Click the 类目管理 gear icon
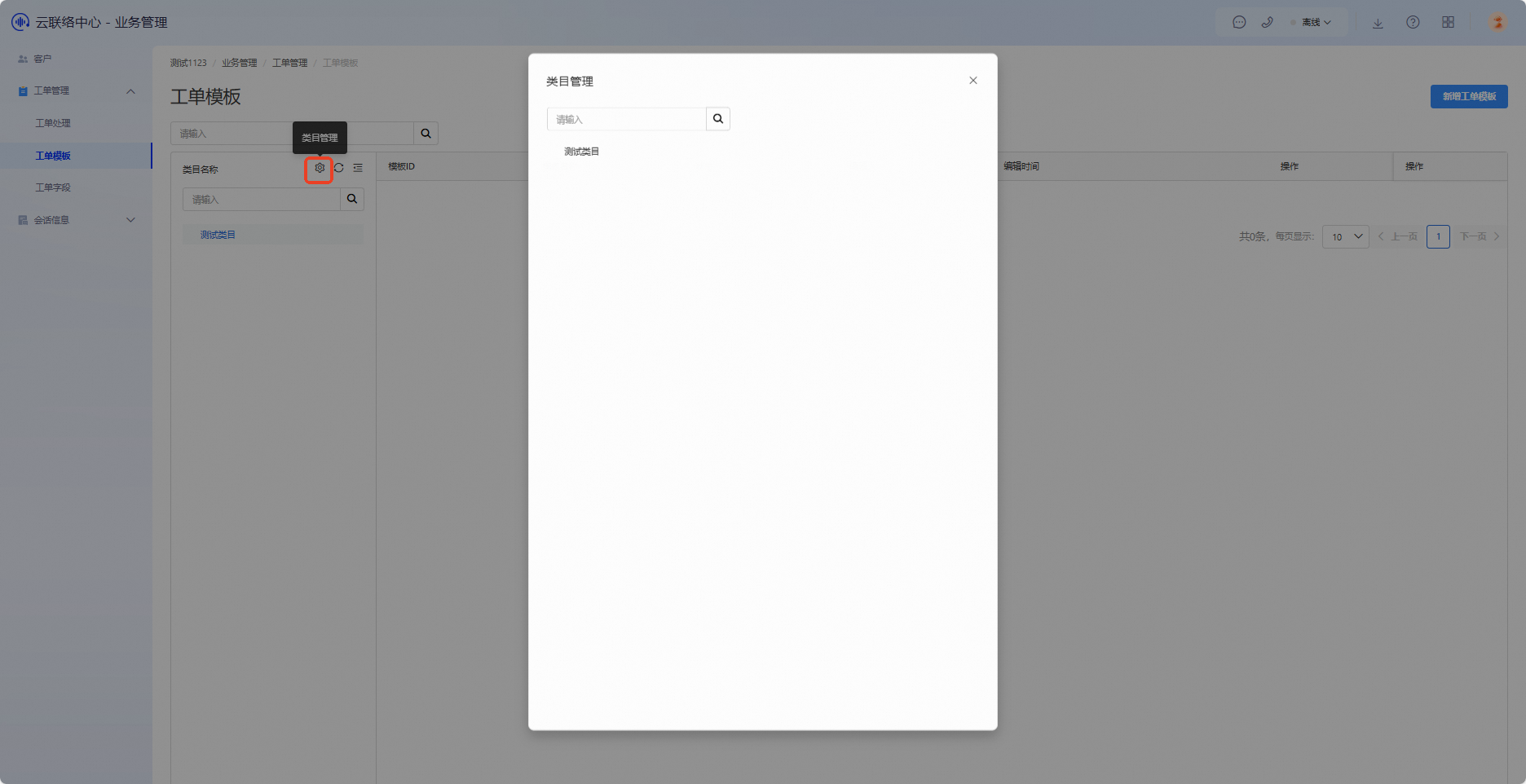1526x784 pixels. (x=320, y=169)
